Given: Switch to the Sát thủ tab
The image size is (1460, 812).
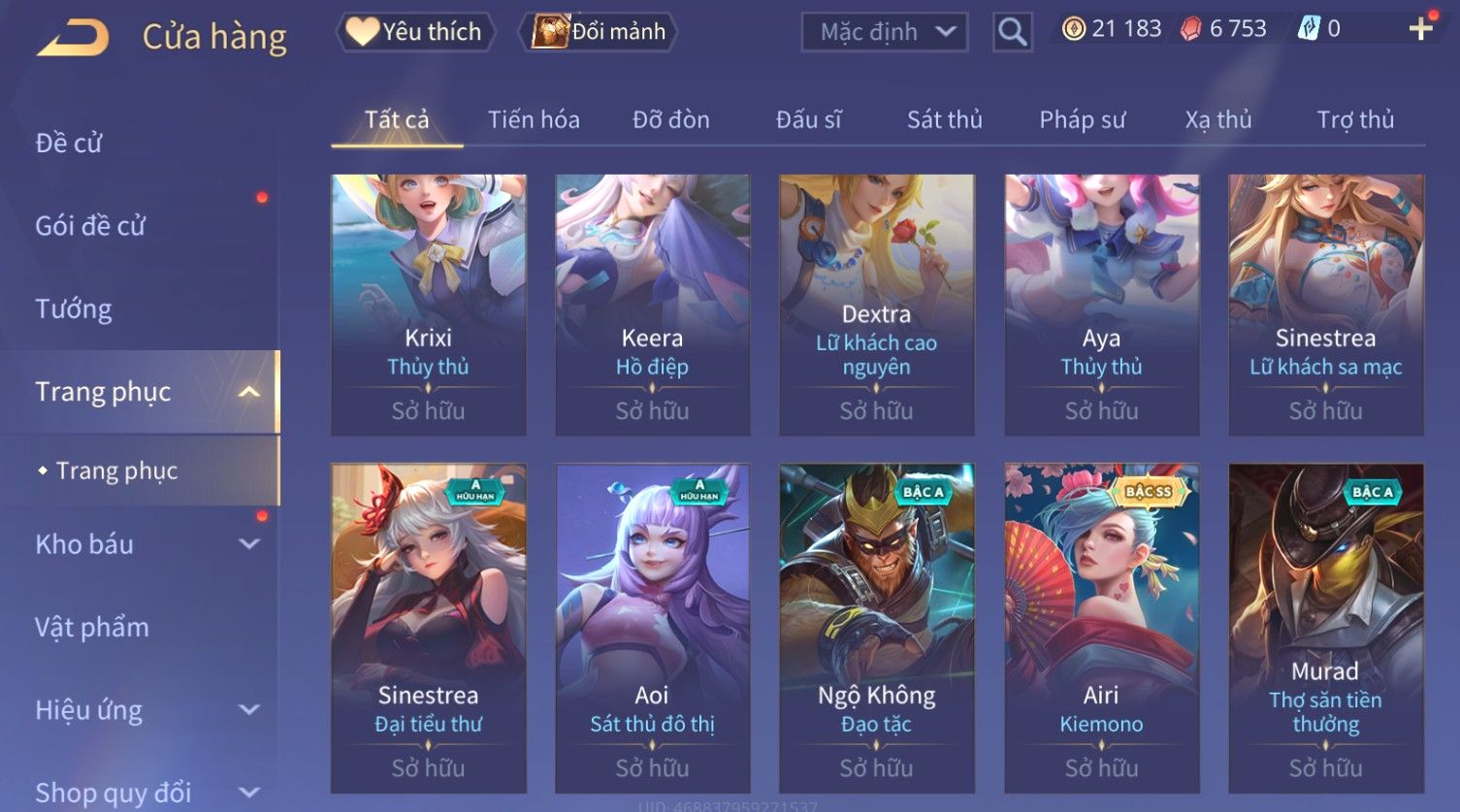Looking at the screenshot, I should [x=944, y=120].
